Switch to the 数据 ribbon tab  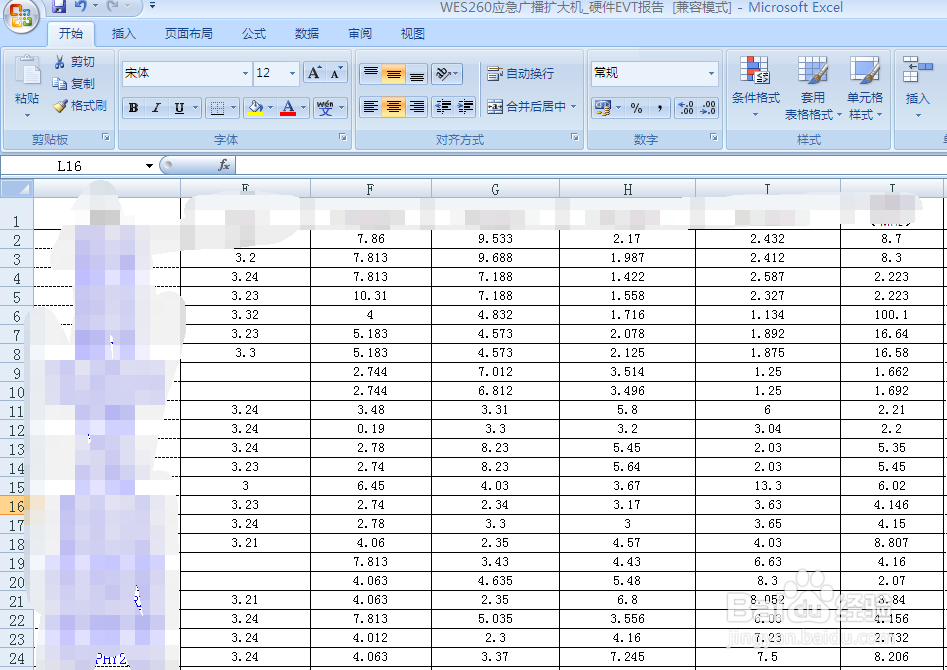pyautogui.click(x=306, y=33)
